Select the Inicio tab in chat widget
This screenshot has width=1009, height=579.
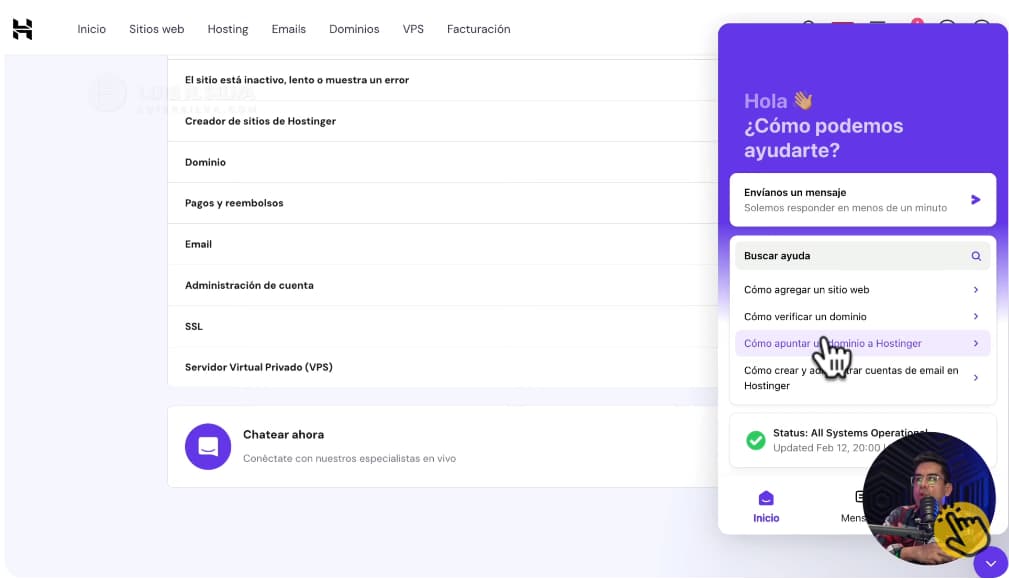[x=766, y=507]
